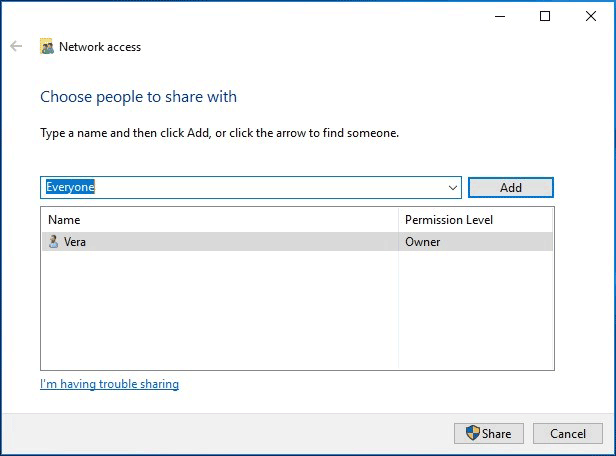
Task: Open "I'm having trouble sharing" link
Action: pyautogui.click(x=109, y=384)
